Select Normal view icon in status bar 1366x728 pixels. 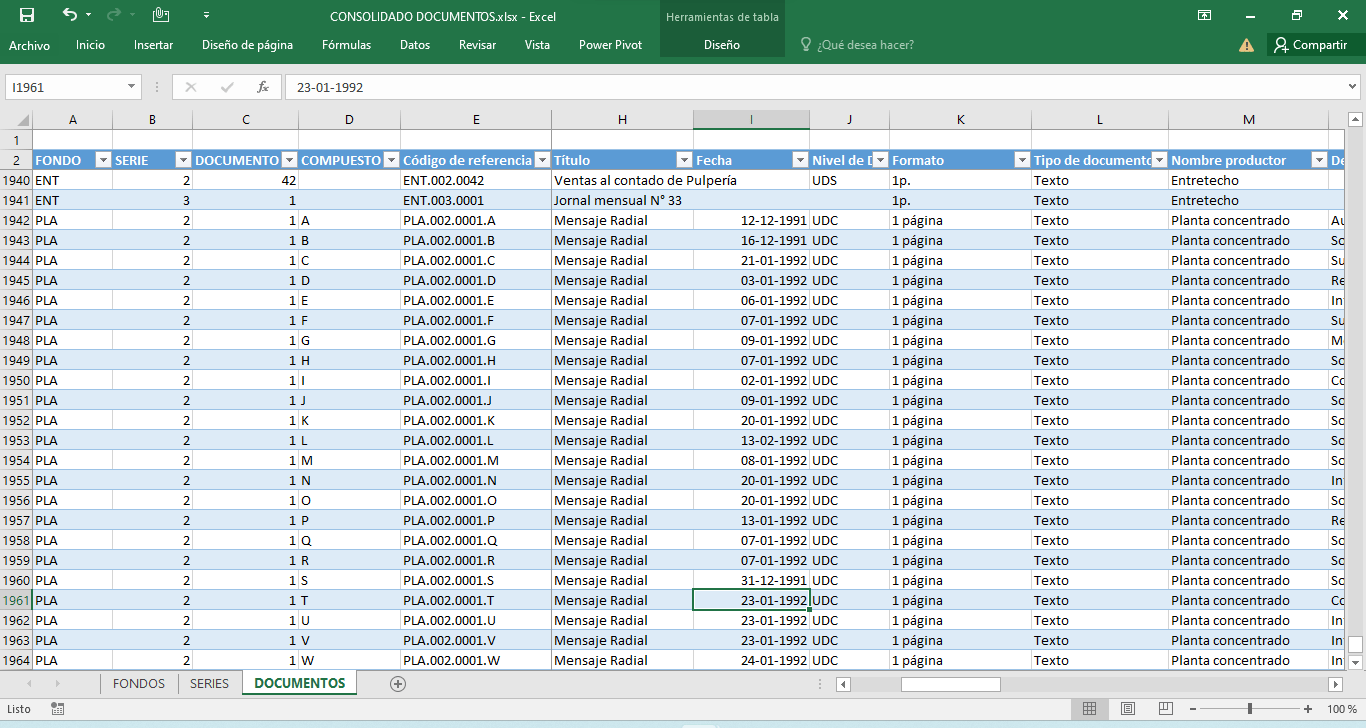click(x=1090, y=709)
